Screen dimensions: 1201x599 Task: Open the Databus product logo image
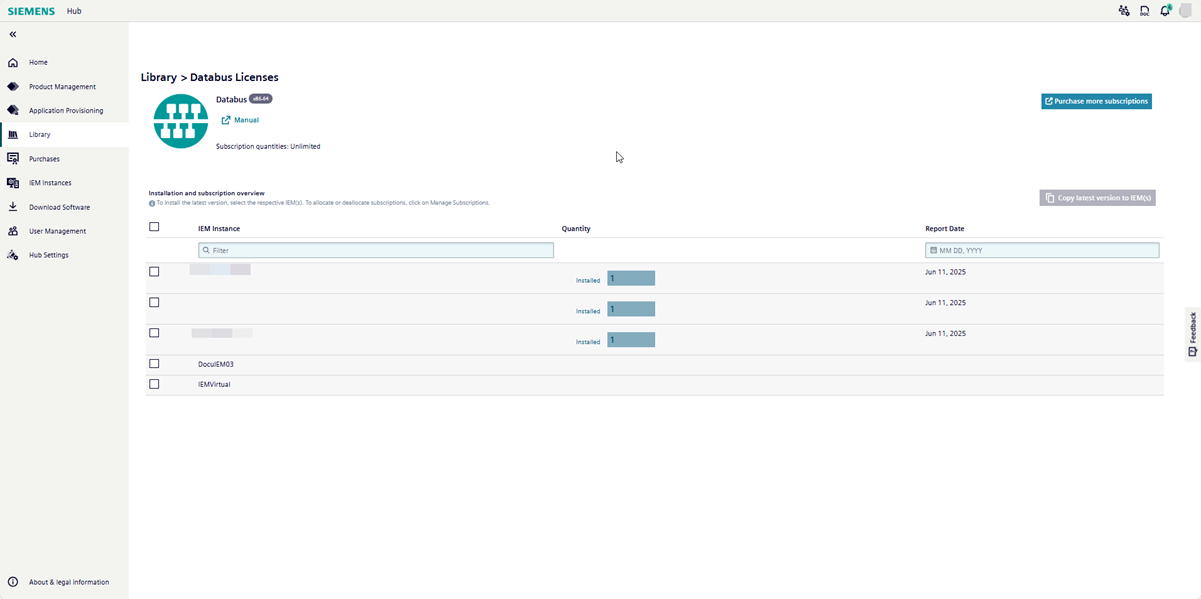tap(180, 120)
